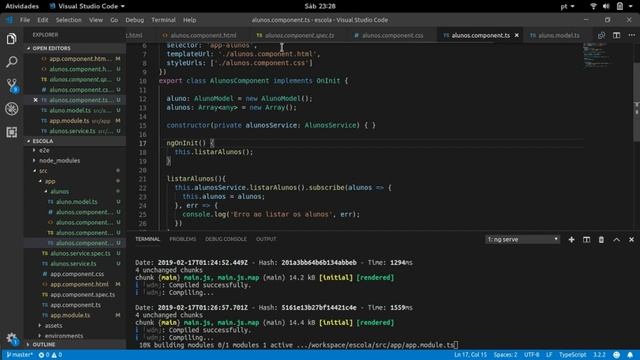This screenshot has width=640, height=360.
Task: Collapse the src folder
Action: (x=75, y=171)
